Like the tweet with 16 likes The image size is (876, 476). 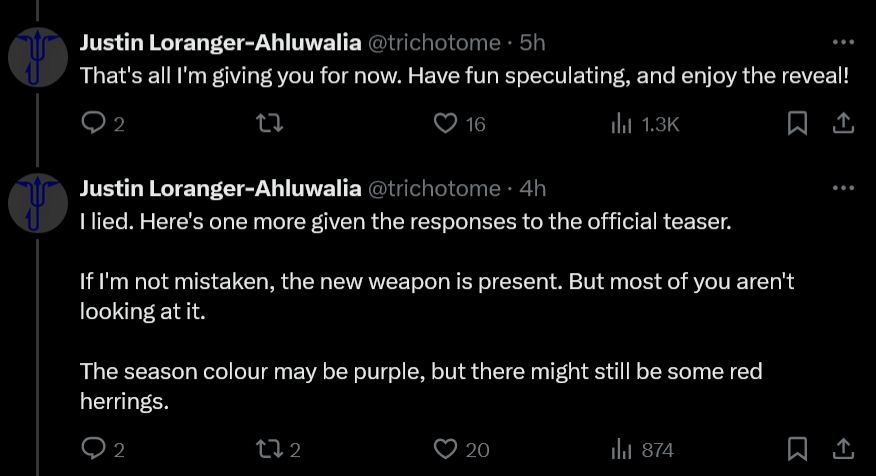coord(446,123)
